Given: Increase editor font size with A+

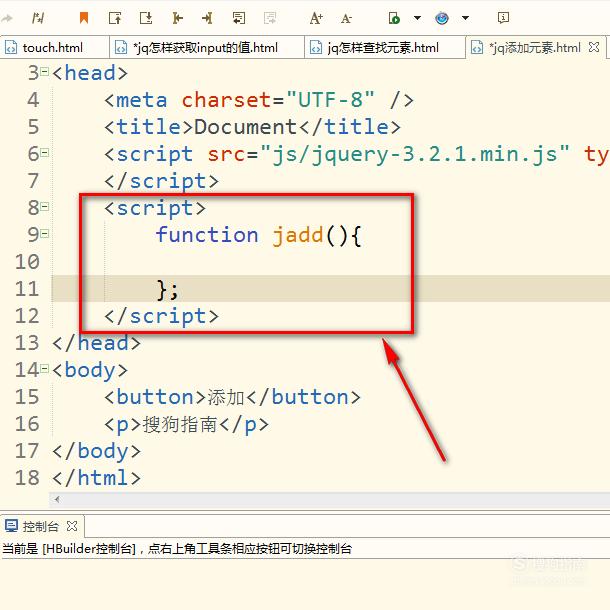Looking at the screenshot, I should [316, 18].
